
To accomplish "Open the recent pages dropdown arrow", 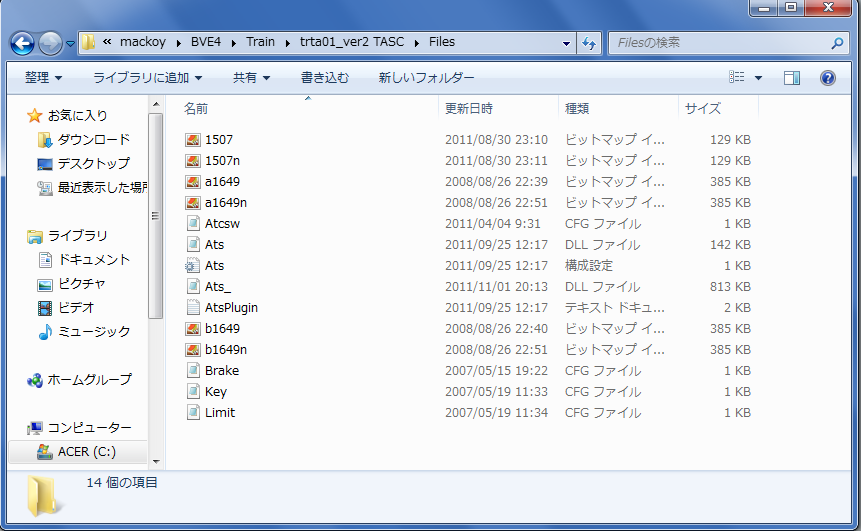I will [70, 43].
